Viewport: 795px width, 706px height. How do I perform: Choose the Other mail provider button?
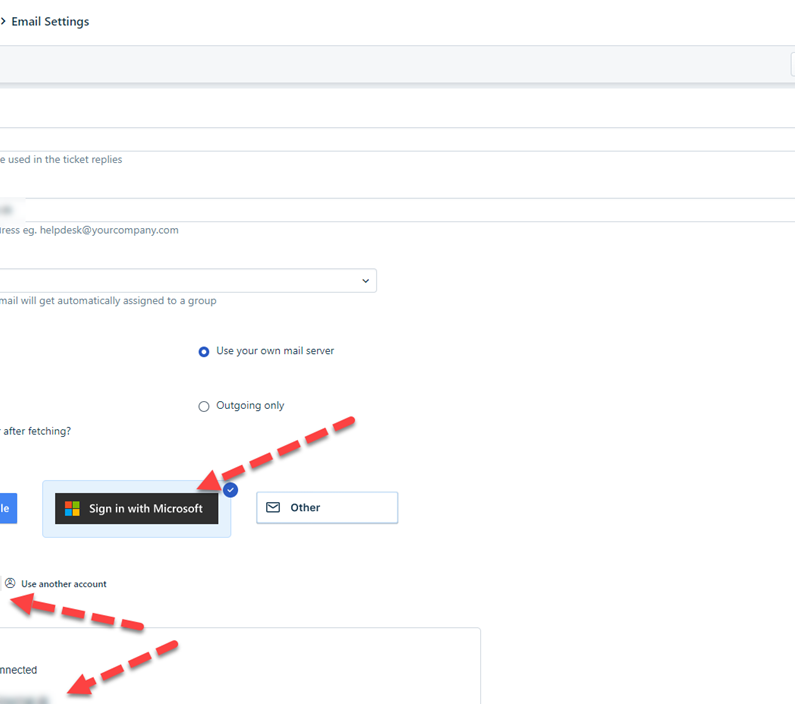click(x=327, y=507)
